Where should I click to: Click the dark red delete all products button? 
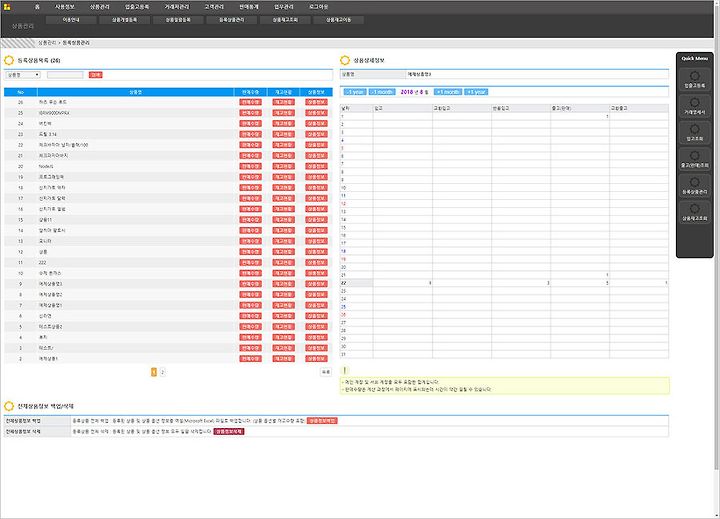tap(229, 432)
